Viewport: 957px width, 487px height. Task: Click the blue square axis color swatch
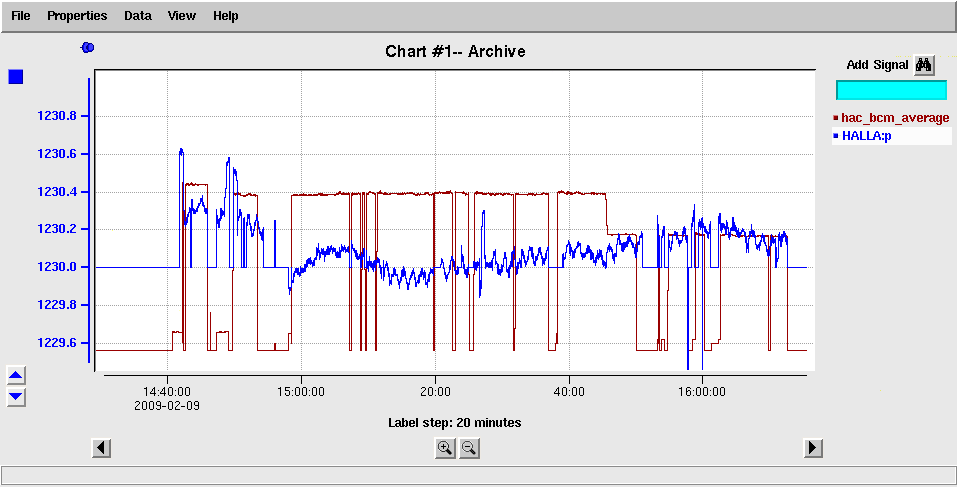16,77
